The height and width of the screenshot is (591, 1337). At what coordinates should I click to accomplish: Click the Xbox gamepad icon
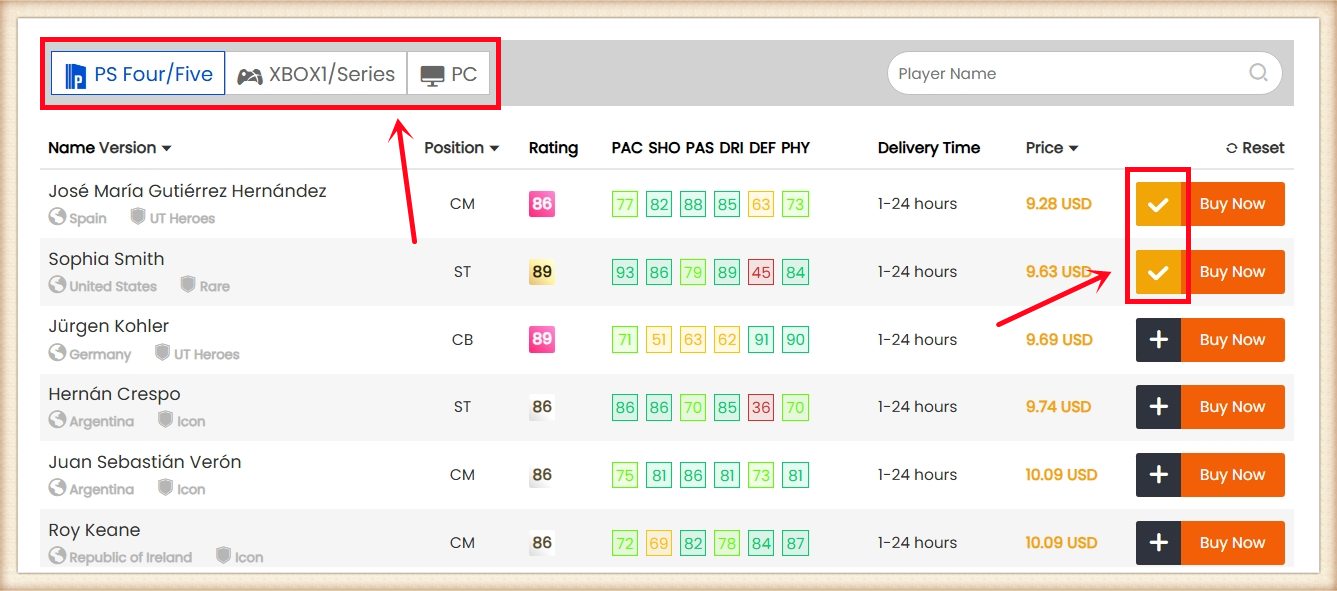(250, 75)
